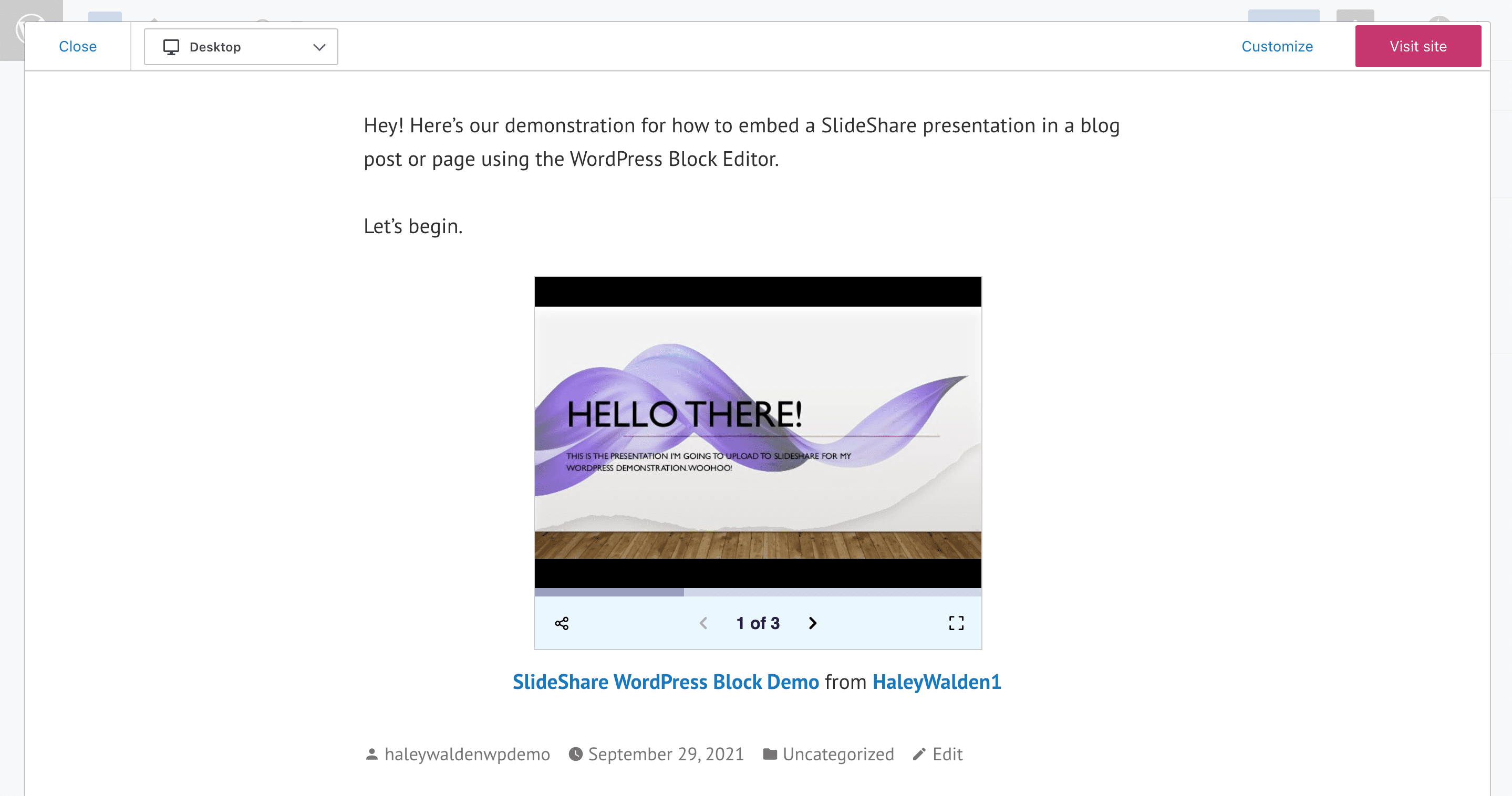Click the author person icon

coord(371,755)
